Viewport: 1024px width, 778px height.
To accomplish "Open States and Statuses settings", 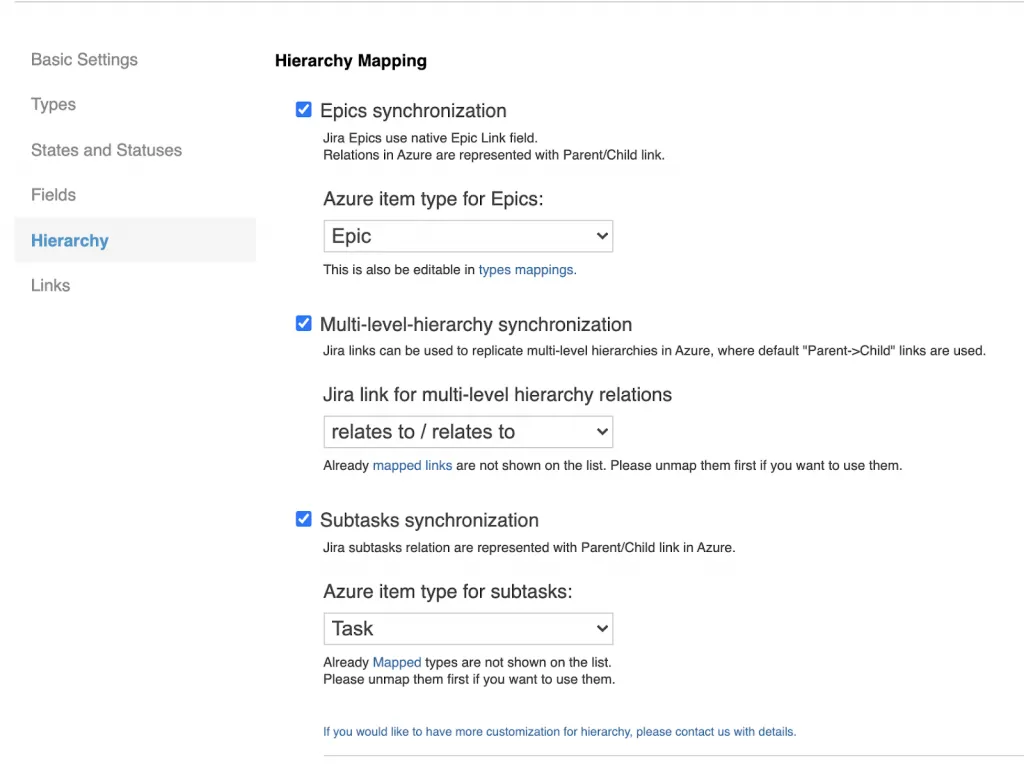I will tap(106, 150).
